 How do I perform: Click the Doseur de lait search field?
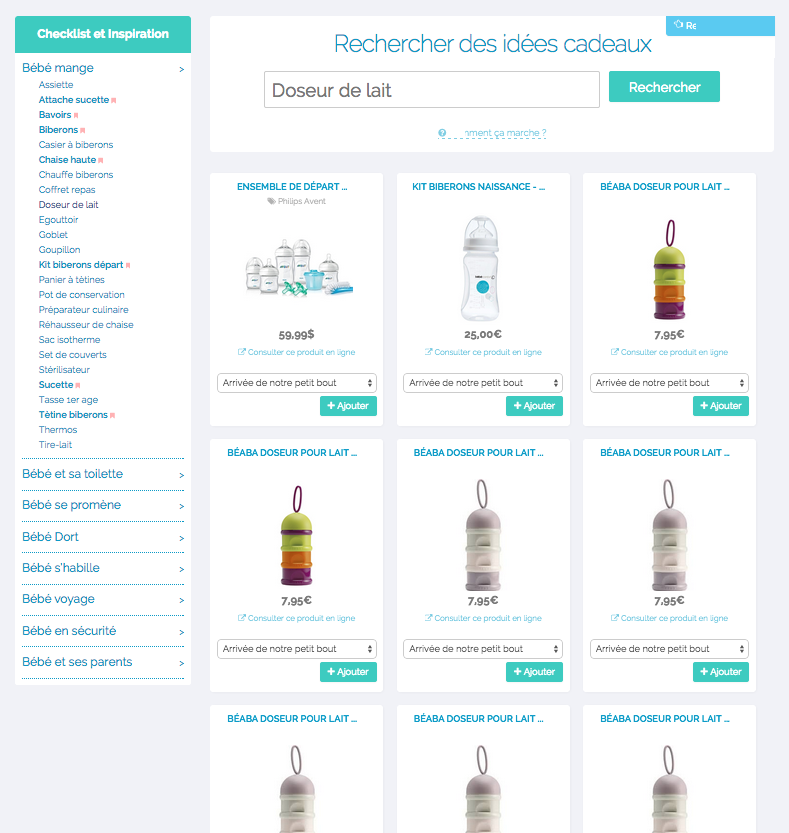coord(431,90)
